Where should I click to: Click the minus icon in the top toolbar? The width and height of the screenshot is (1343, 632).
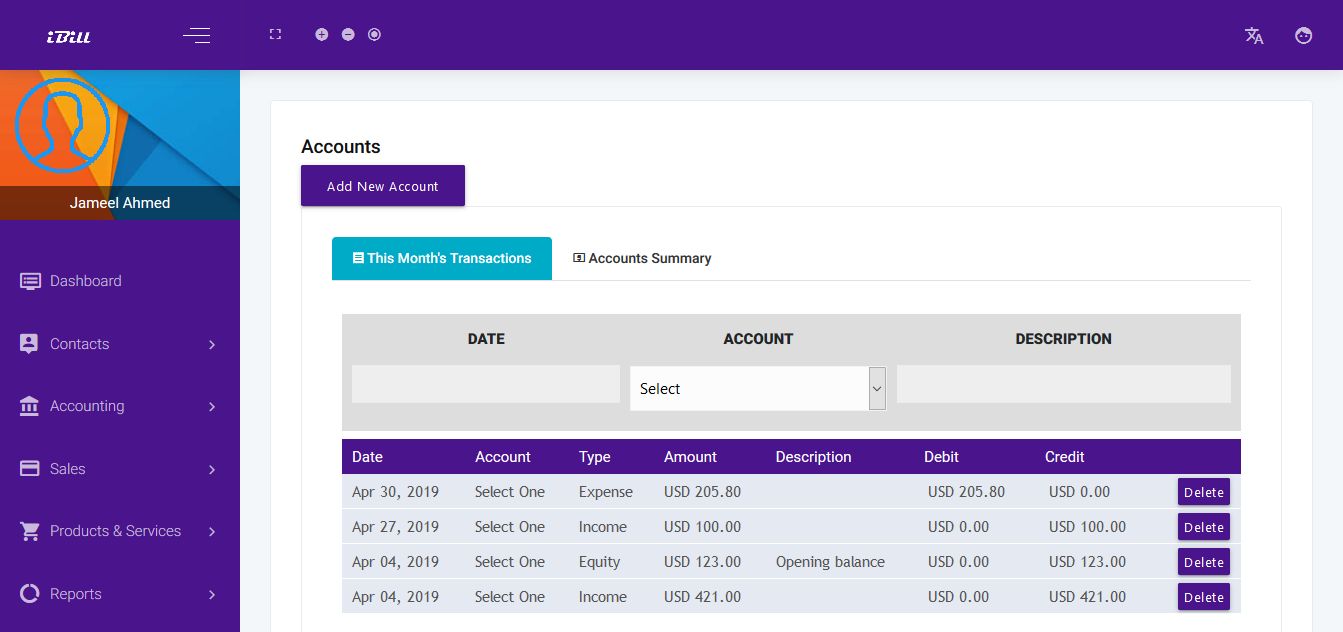348,34
